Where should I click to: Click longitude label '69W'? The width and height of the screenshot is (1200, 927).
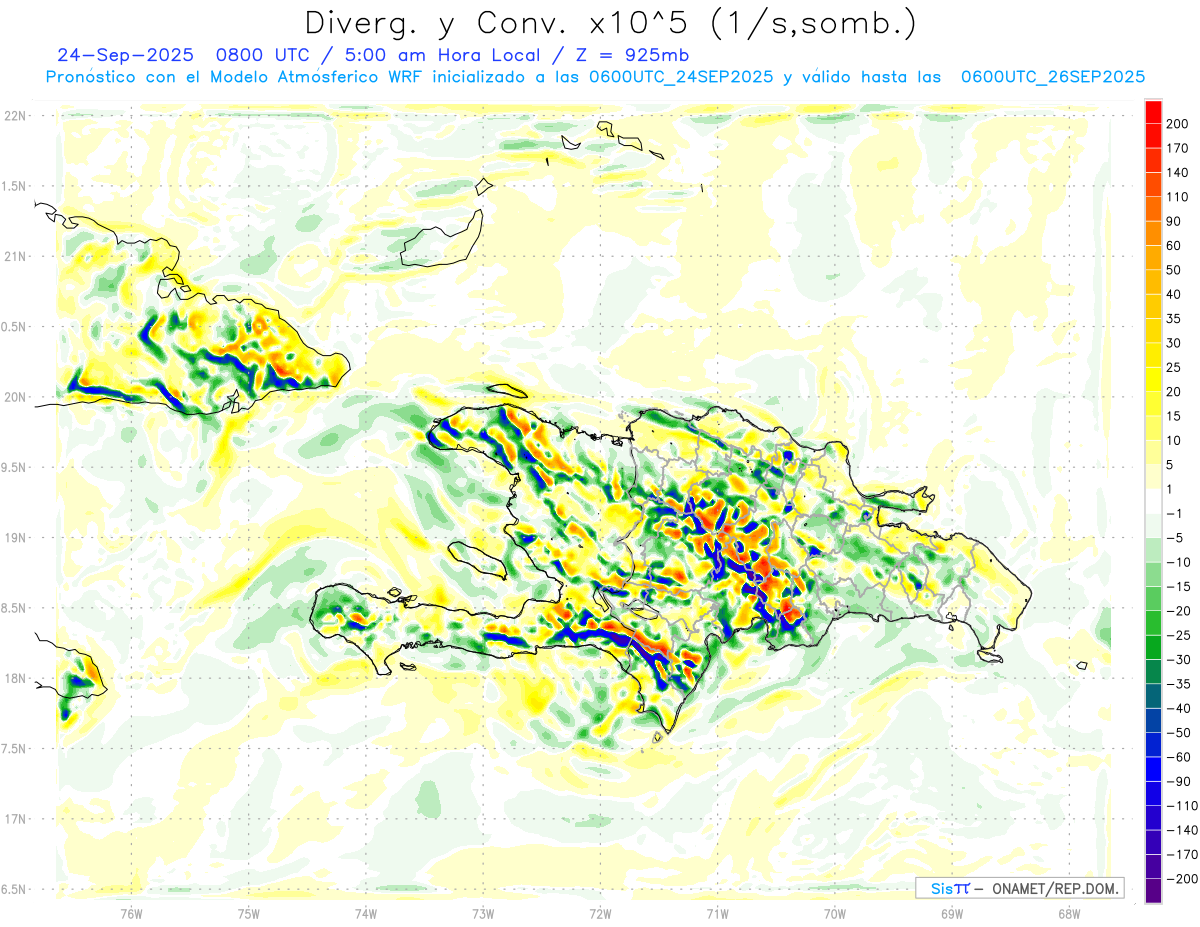(952, 913)
